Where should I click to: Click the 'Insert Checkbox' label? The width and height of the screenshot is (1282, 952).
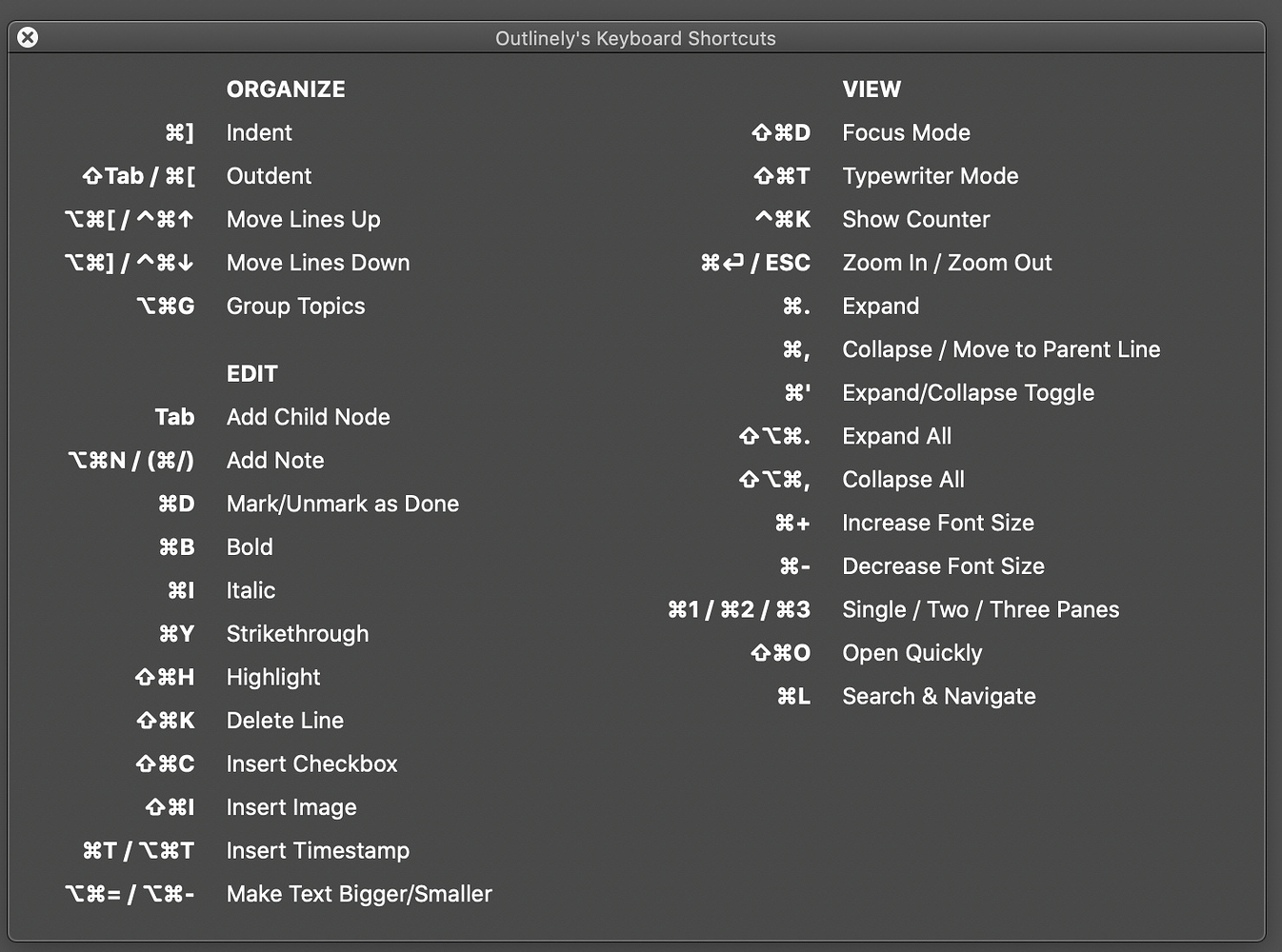pos(311,764)
